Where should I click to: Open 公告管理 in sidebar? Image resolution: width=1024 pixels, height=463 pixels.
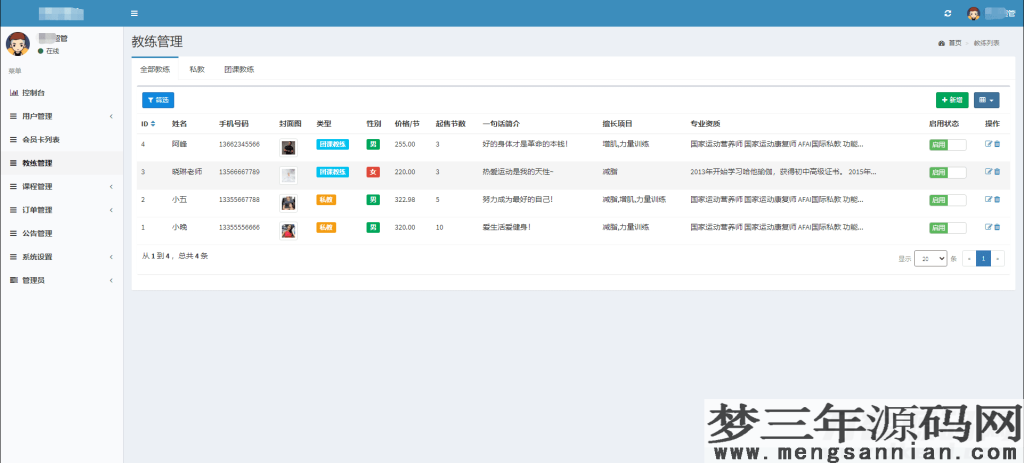(61, 233)
